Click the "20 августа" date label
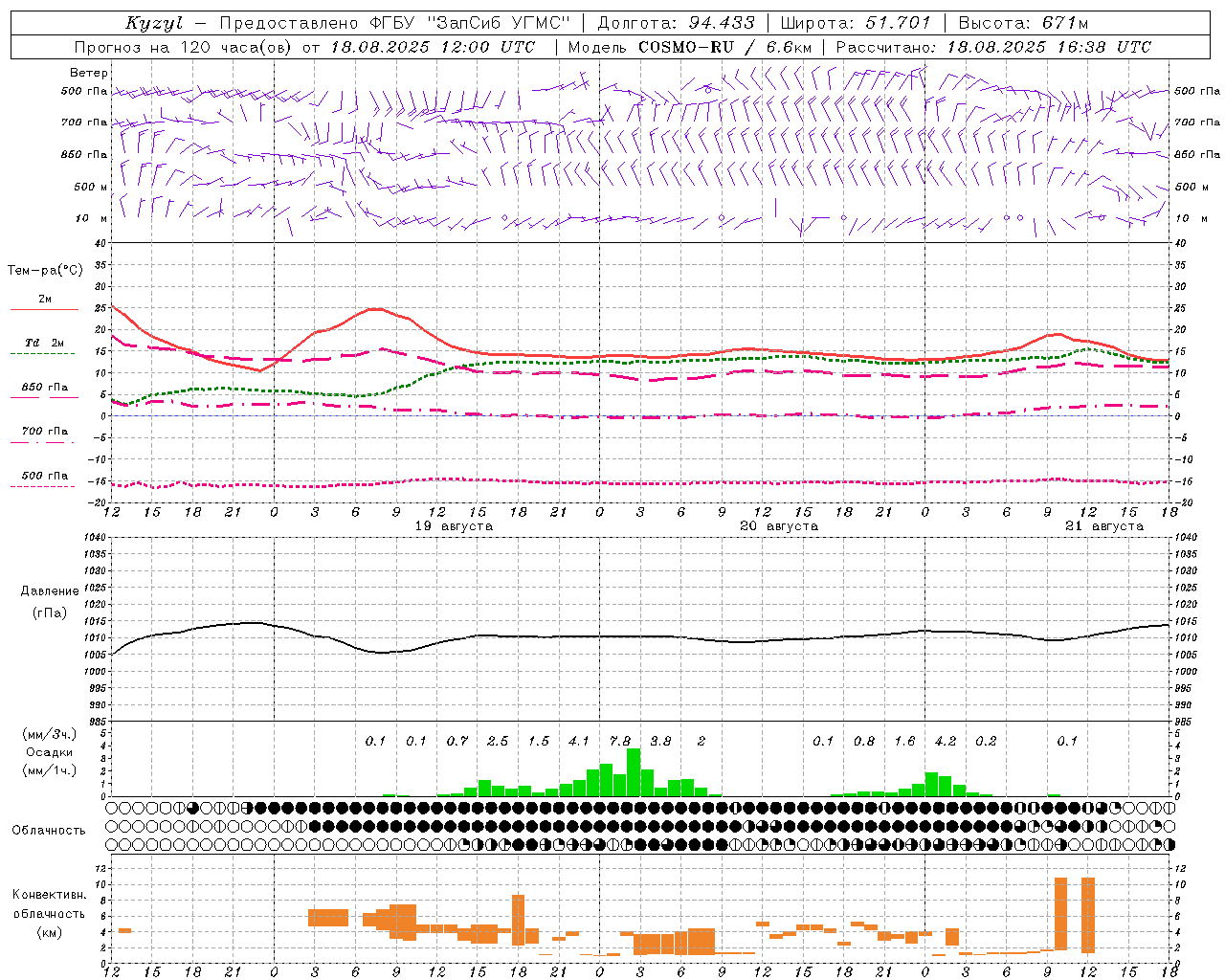 click(779, 526)
